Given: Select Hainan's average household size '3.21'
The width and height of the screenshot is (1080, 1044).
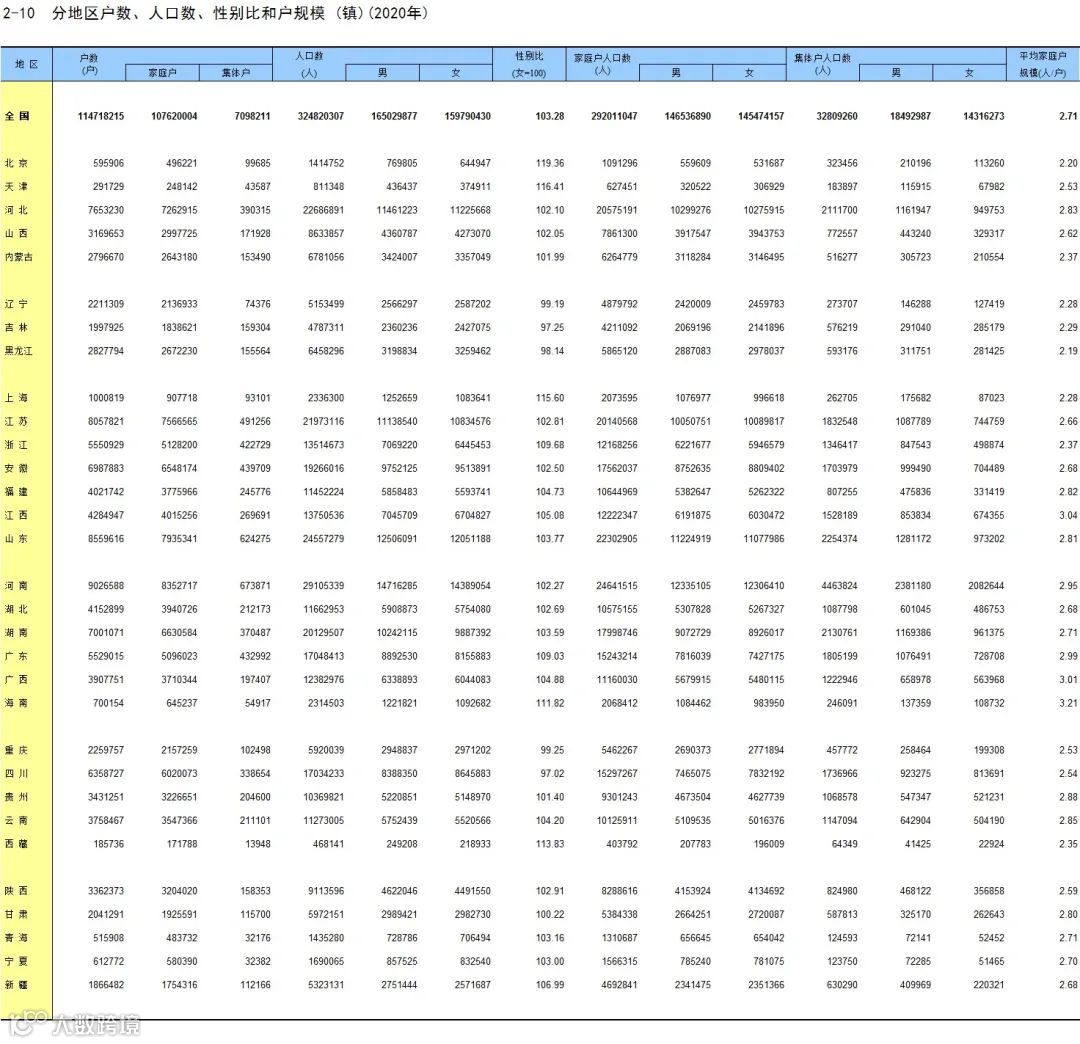Looking at the screenshot, I should (1068, 702).
